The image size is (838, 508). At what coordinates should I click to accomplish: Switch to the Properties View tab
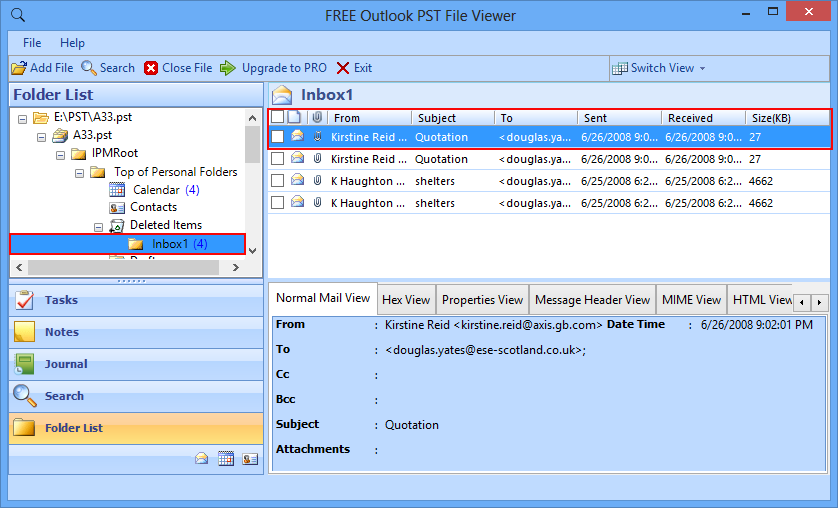[483, 300]
